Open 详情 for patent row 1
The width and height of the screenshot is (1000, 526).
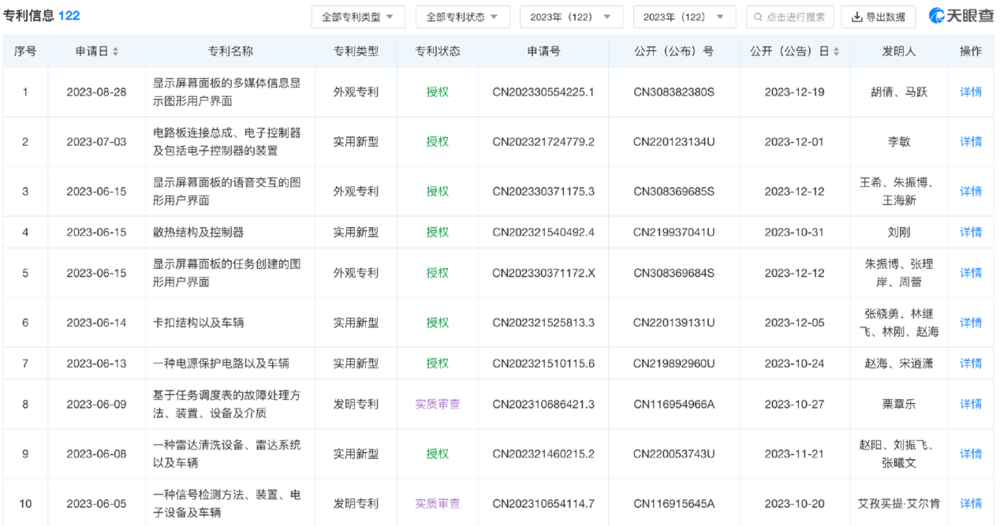(x=970, y=92)
